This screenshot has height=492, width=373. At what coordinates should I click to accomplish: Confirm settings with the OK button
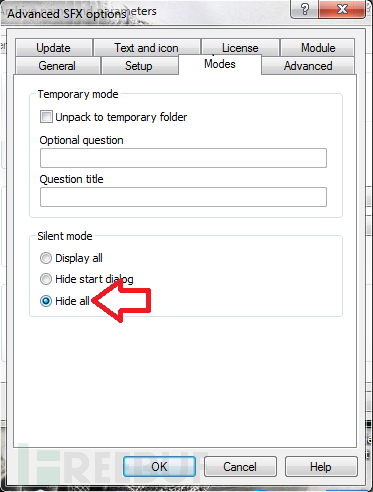pyautogui.click(x=159, y=467)
